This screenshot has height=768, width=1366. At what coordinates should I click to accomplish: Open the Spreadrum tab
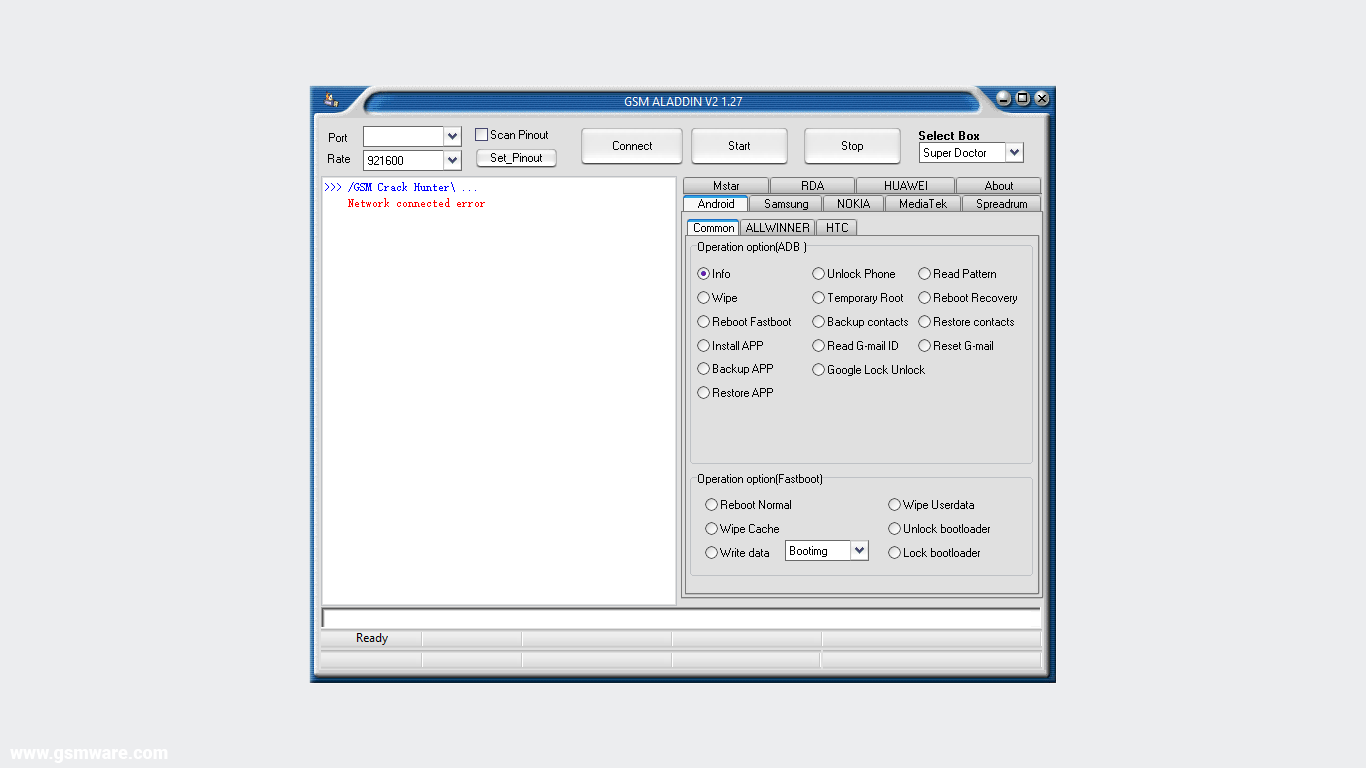tap(1001, 203)
